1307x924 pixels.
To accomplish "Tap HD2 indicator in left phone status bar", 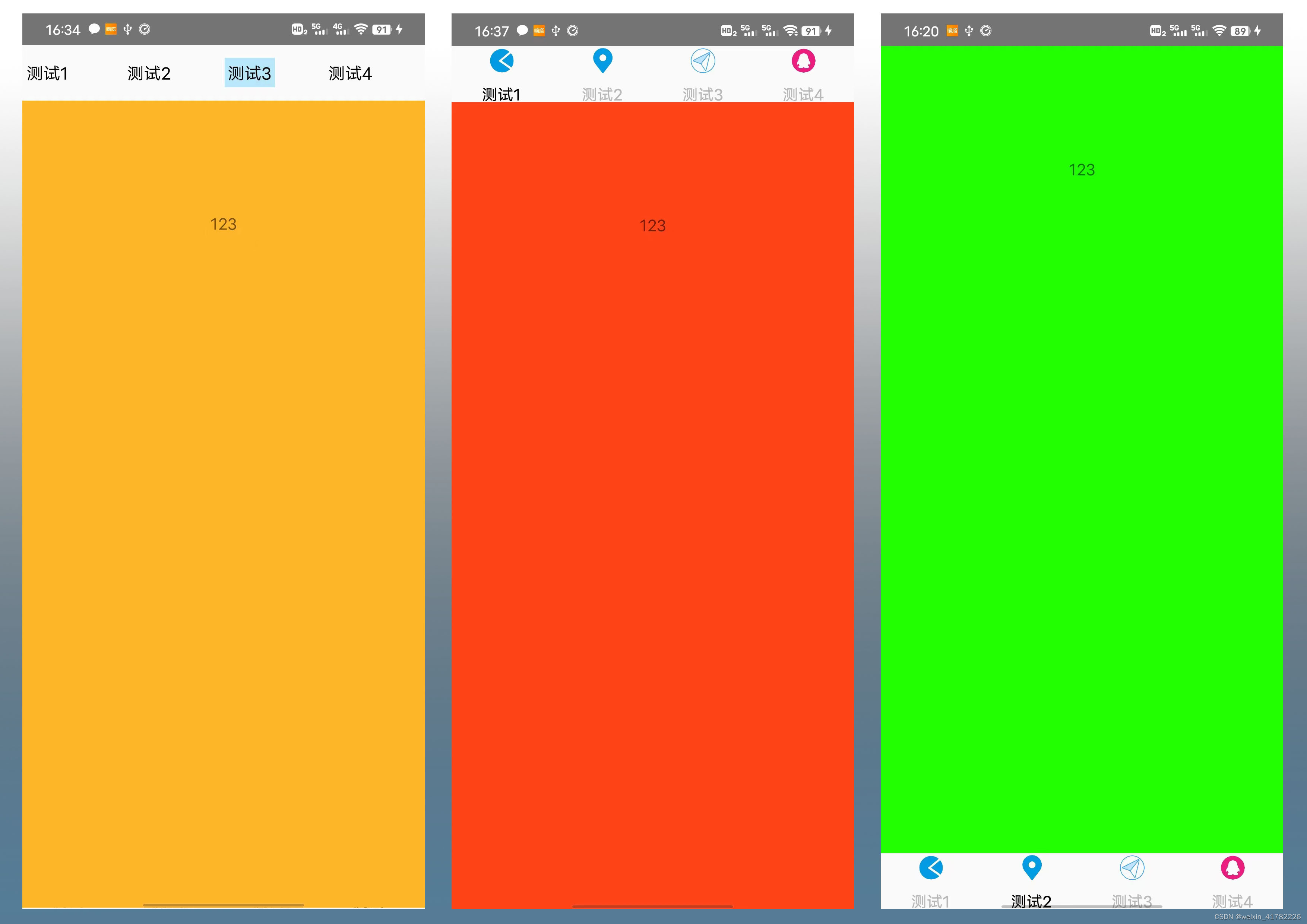I will 300,29.
